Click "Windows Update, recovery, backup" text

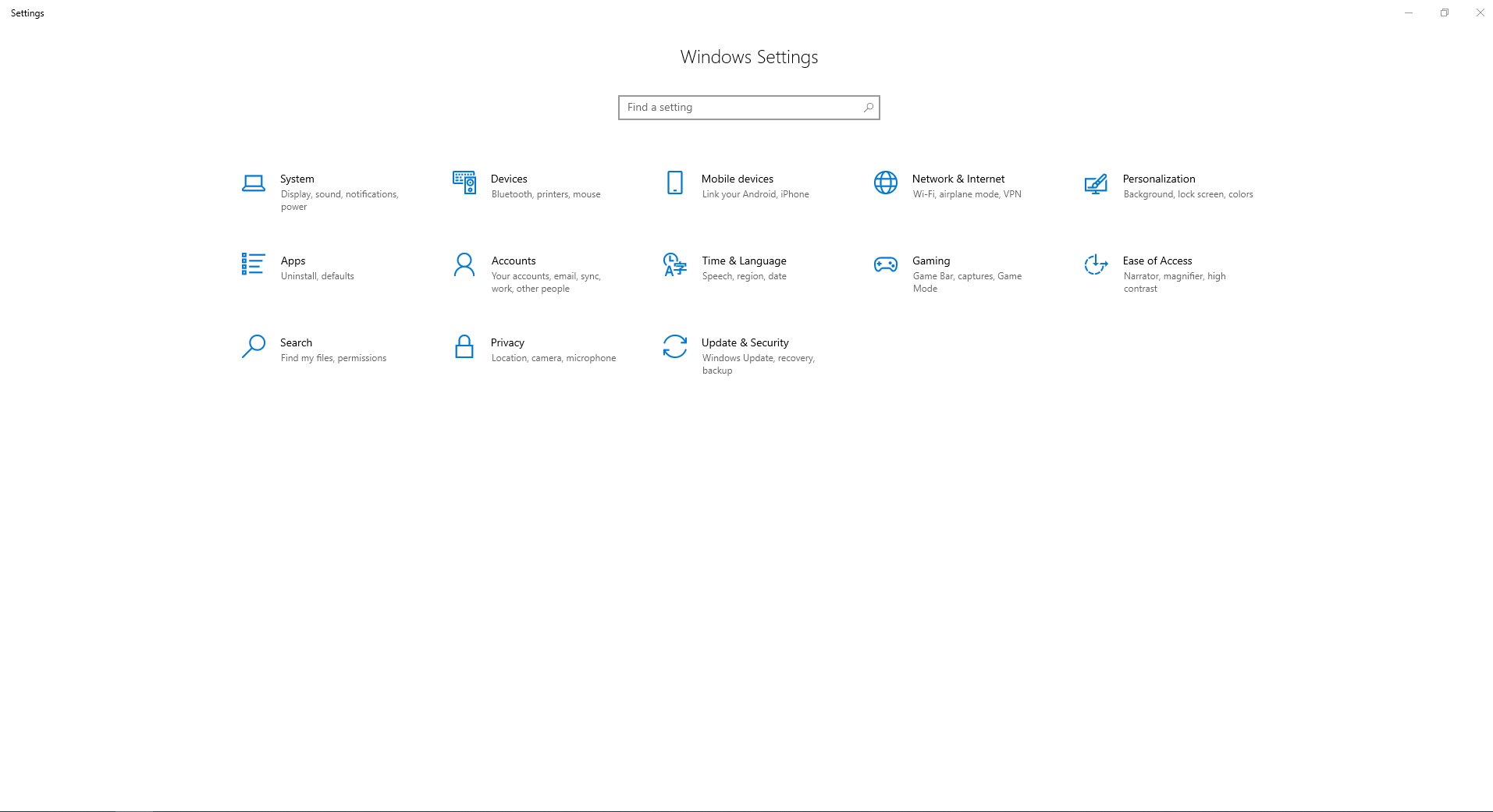coord(759,364)
